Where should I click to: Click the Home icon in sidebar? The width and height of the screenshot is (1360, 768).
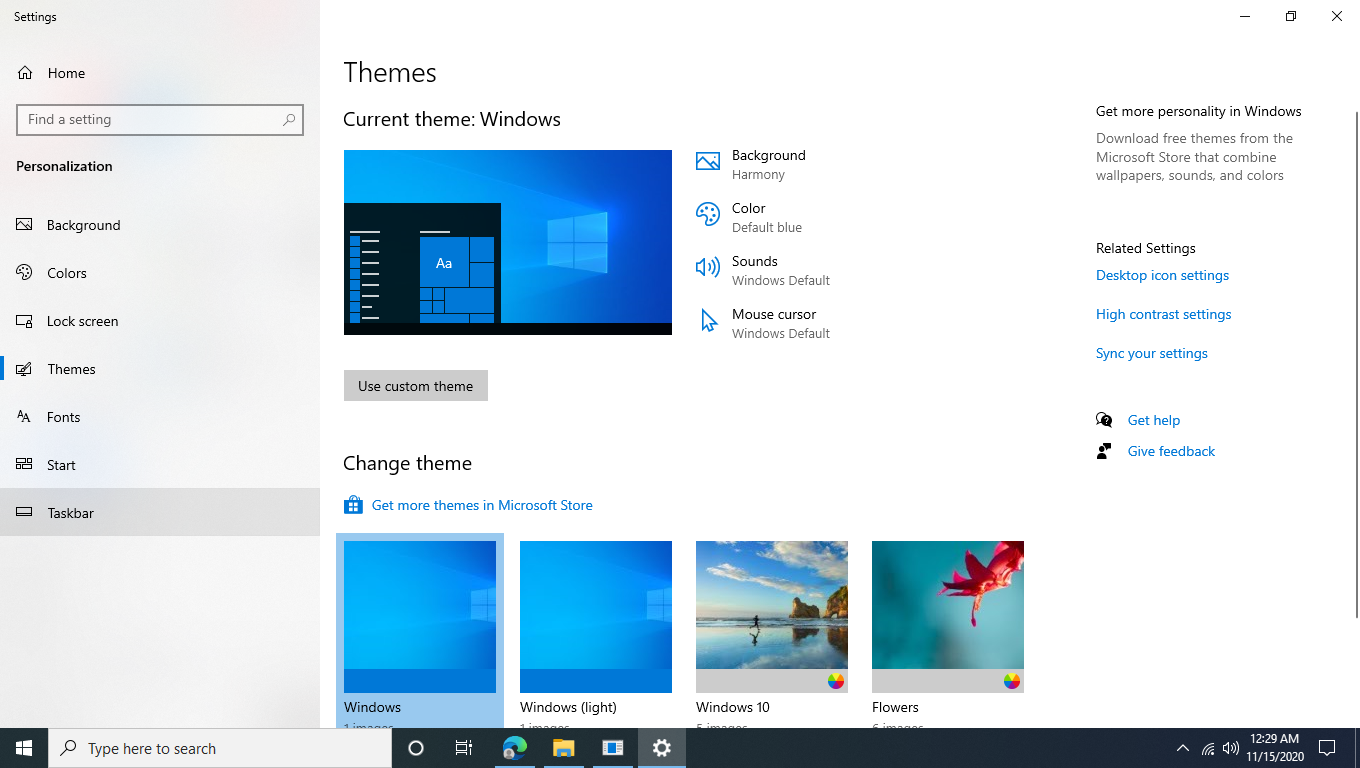pos(25,73)
